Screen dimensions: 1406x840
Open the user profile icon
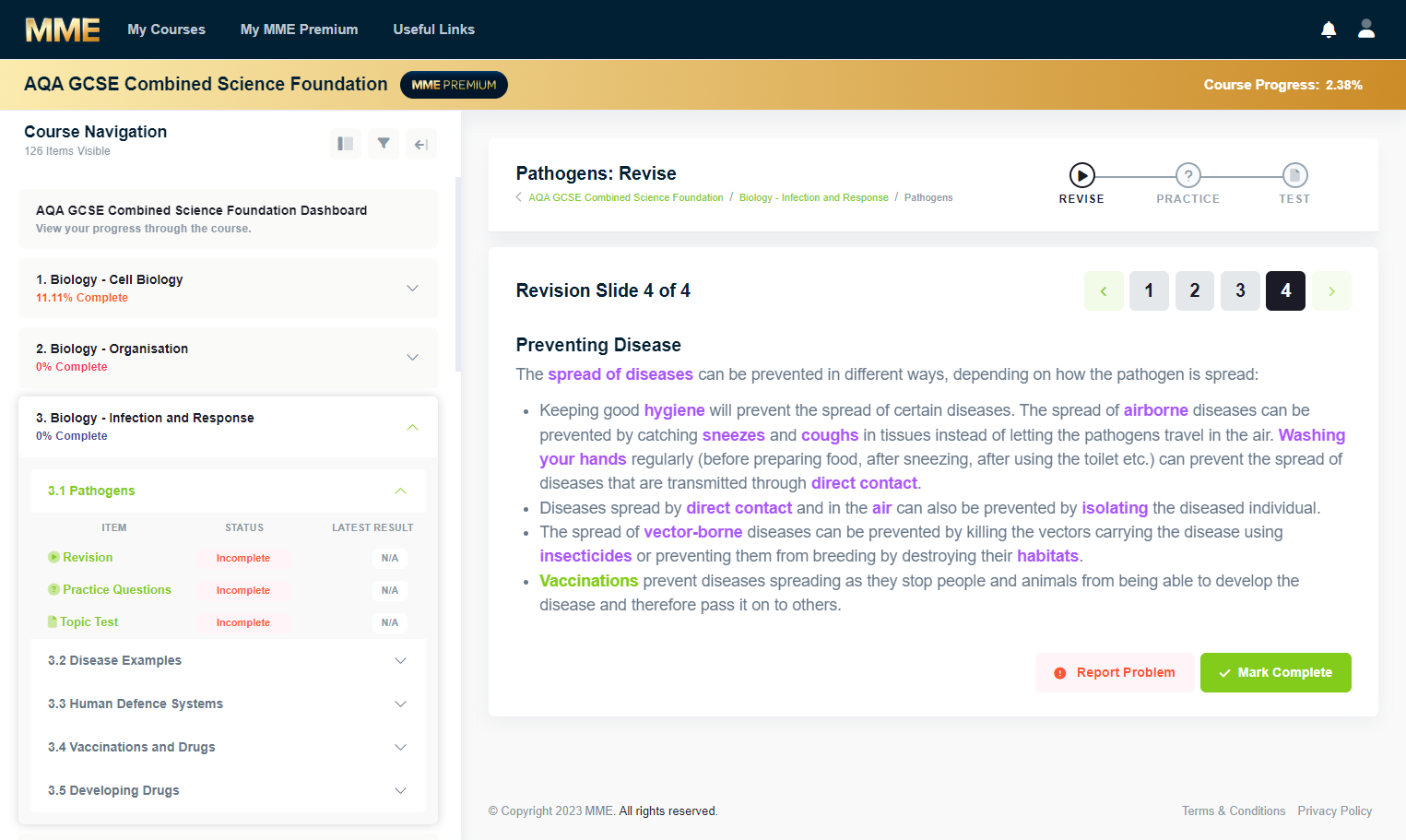coord(1366,30)
